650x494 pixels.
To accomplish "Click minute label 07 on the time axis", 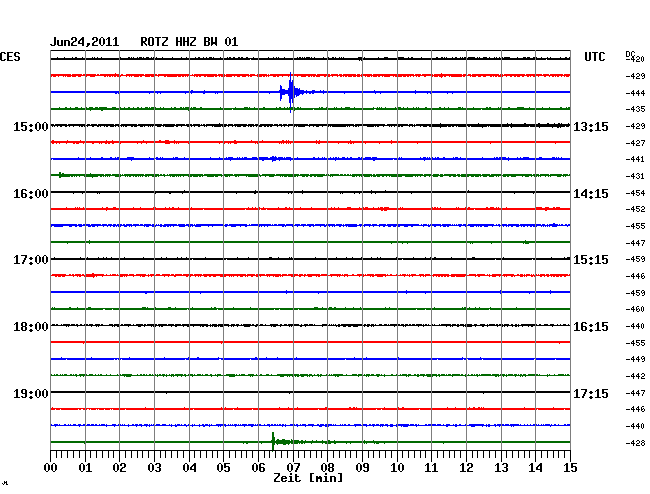I will 293,468.
